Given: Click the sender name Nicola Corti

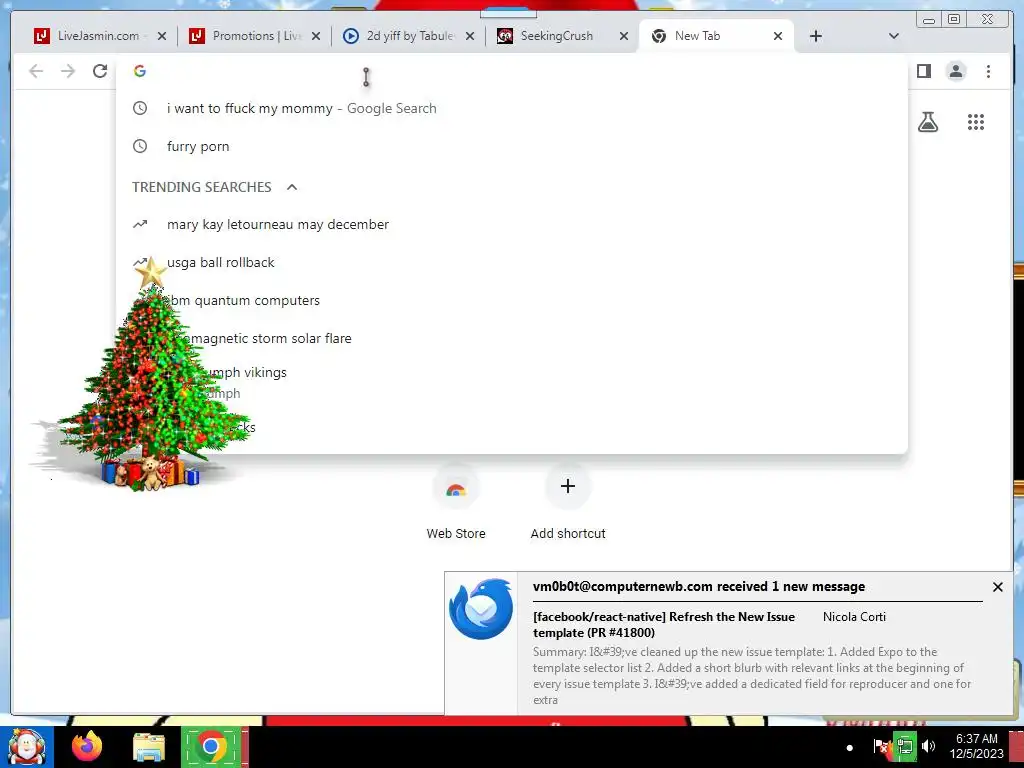Looking at the screenshot, I should (854, 616).
